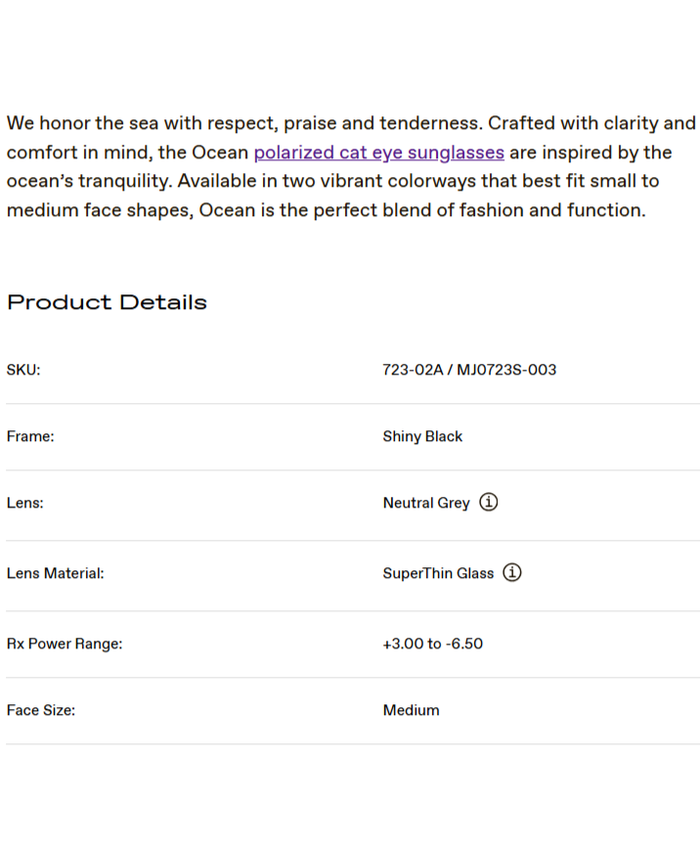This screenshot has width=700, height=850.
Task: Select the Neutral Grey lens text
Action: pyautogui.click(x=425, y=503)
